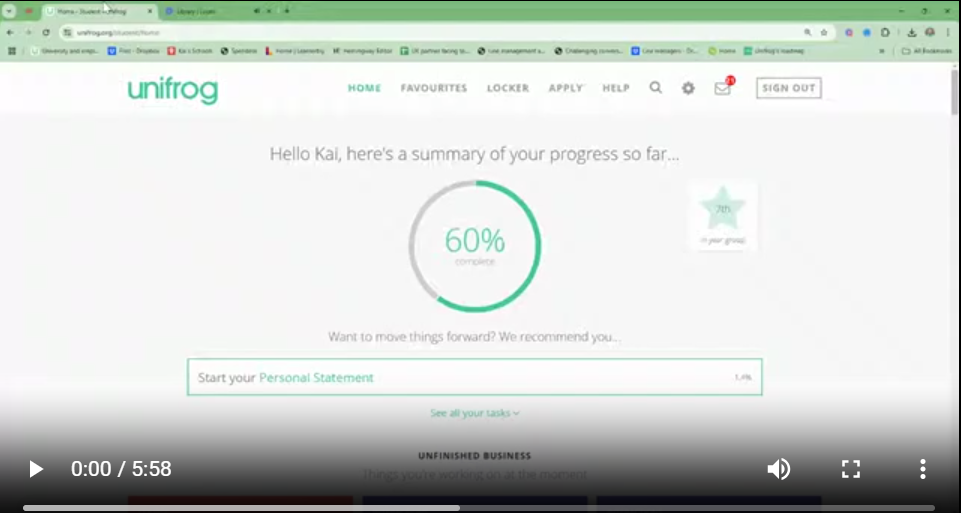Open browser profile avatar

930,32
